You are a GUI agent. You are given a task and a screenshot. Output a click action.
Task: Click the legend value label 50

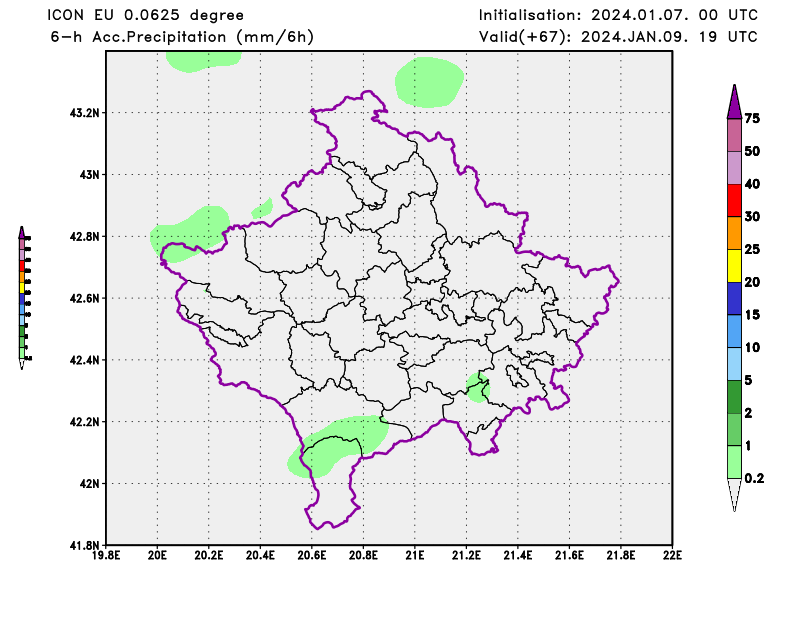(752, 151)
